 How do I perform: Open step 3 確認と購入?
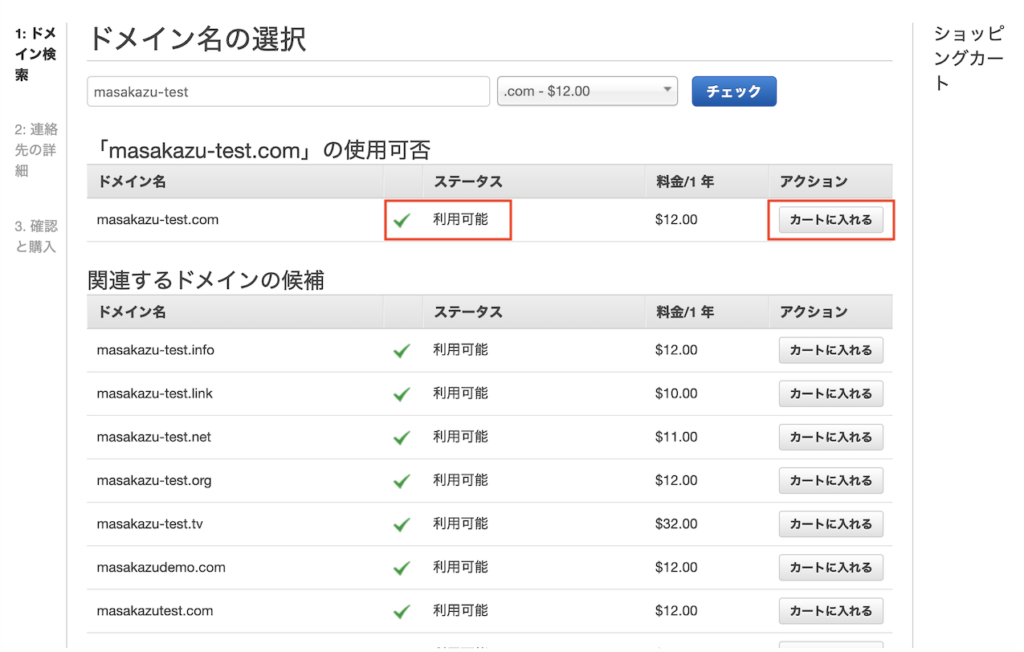point(35,236)
